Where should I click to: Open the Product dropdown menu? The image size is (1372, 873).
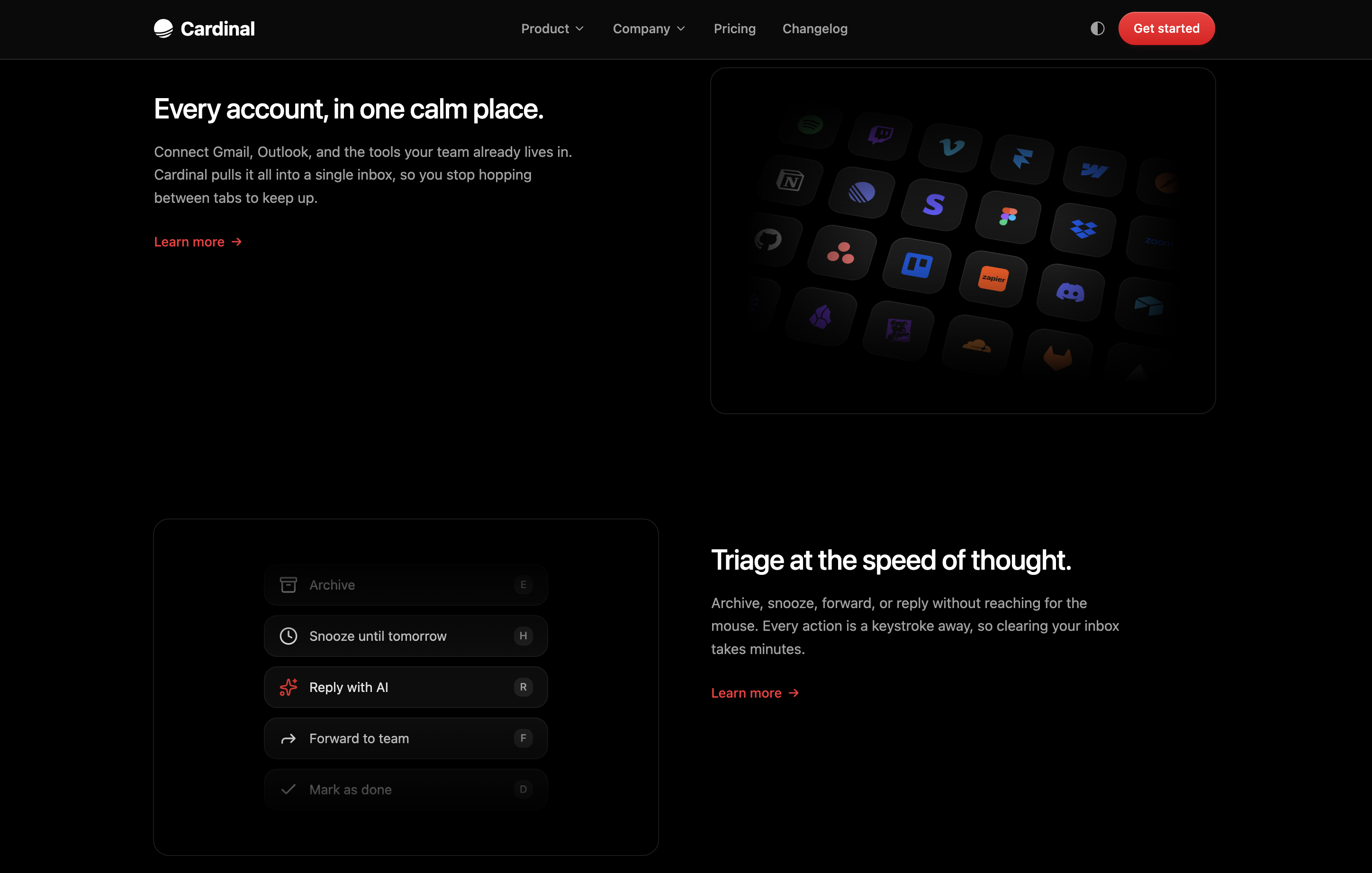(x=552, y=28)
